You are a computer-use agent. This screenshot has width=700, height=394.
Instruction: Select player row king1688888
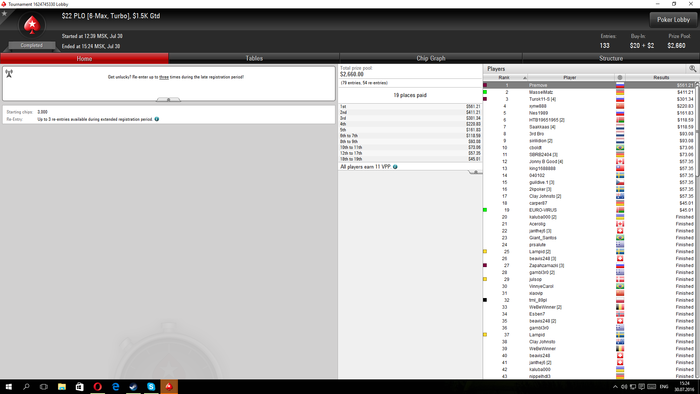(x=589, y=168)
